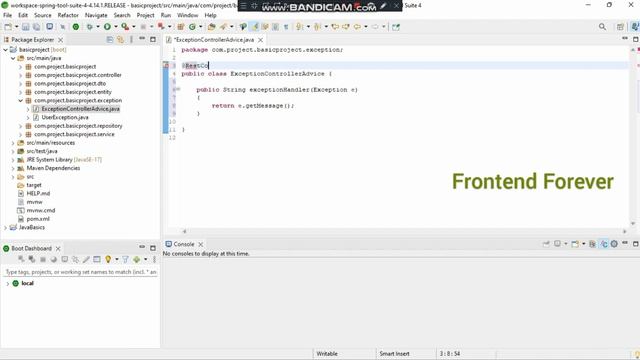Expand the Maven Dependencies node
Image resolution: width=640 pixels, height=360 pixels.
point(13,168)
